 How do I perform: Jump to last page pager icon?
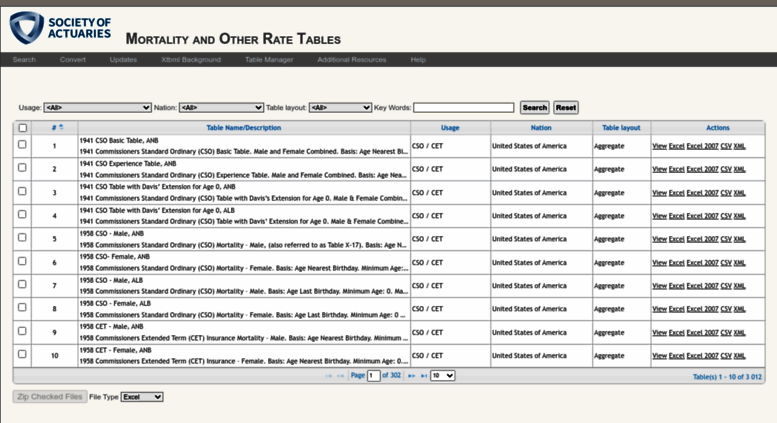pos(424,376)
